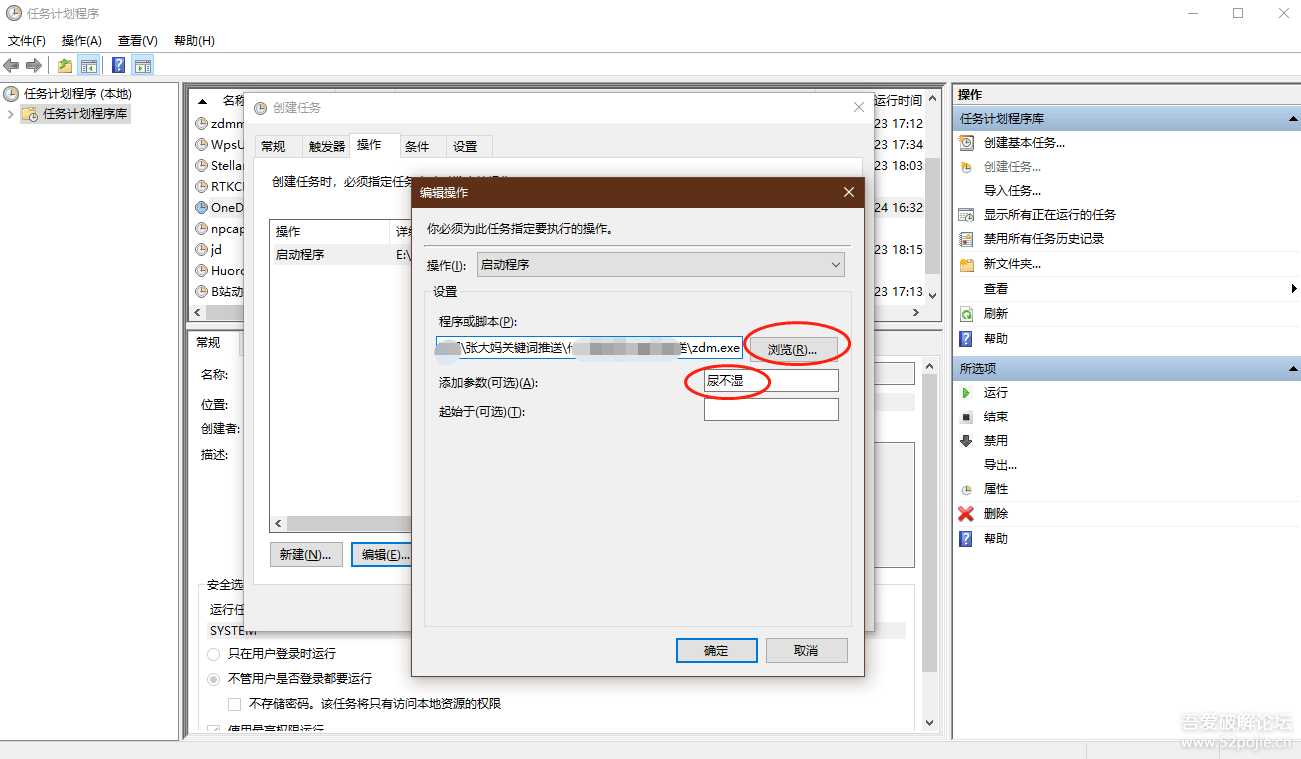Click the 刷新 refresh icon
Screen dimensions: 1301x759
pyautogui.click(x=966, y=313)
